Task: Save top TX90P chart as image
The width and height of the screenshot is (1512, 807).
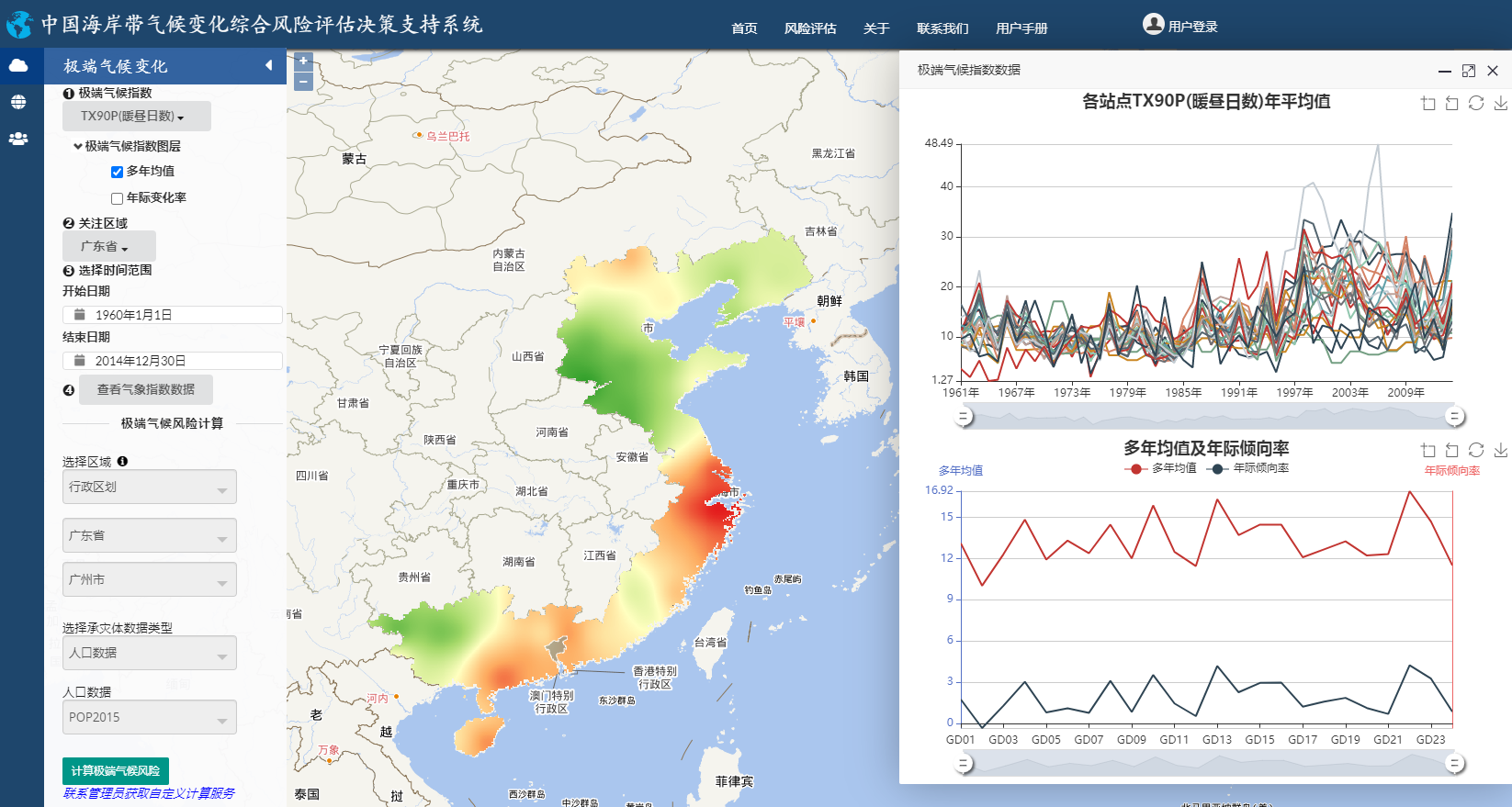Action: (x=1500, y=103)
